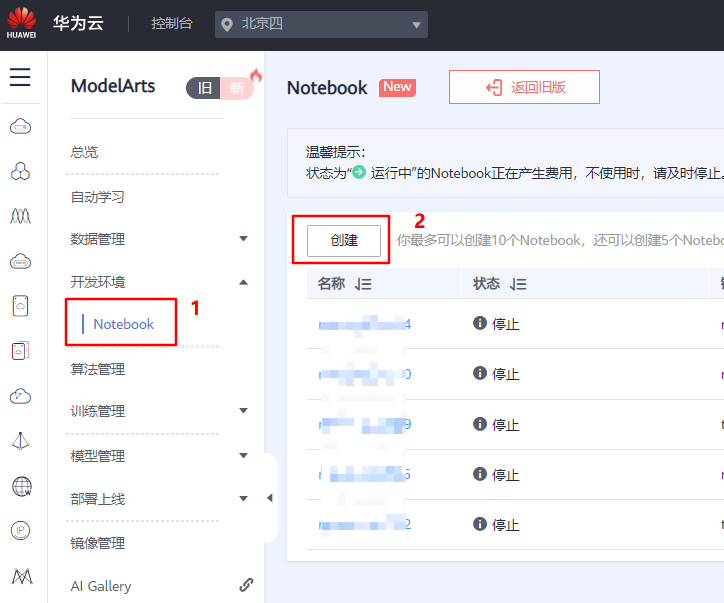This screenshot has width=724, height=603.
Task: Click the three-circle cluster sidebar icon
Action: point(20,171)
